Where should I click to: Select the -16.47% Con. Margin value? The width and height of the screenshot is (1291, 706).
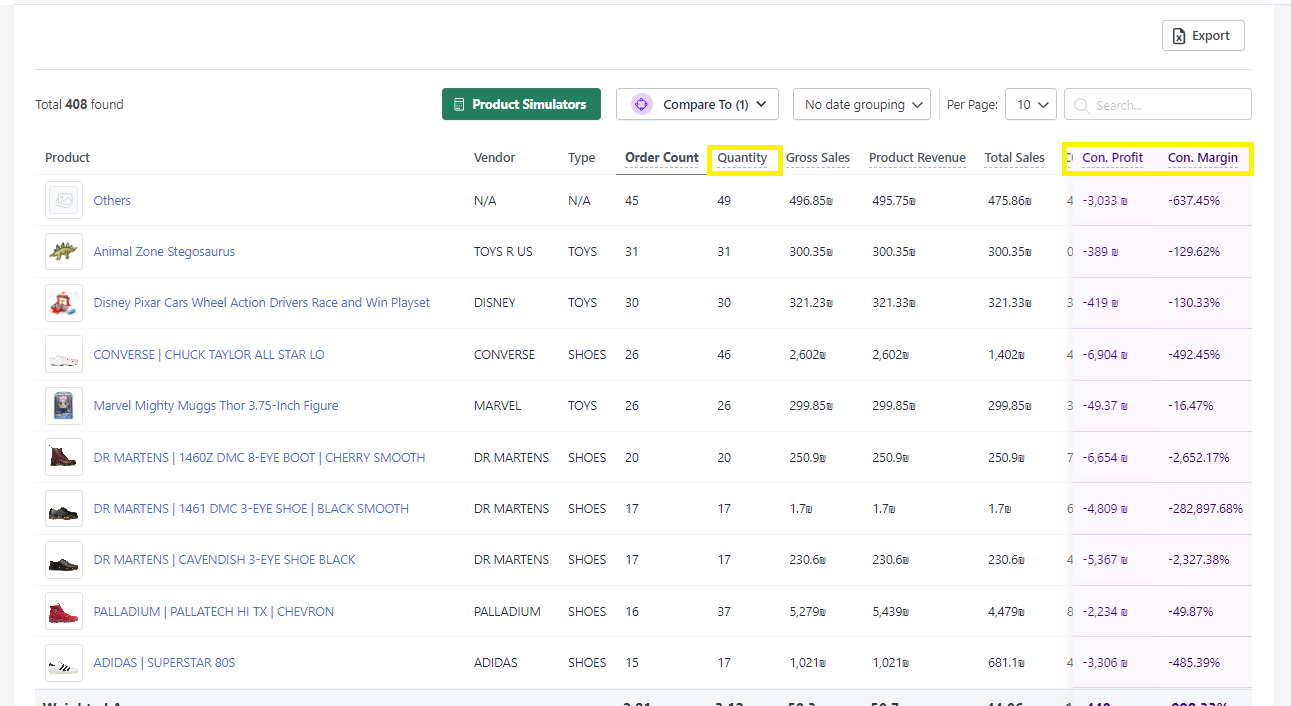click(1190, 405)
